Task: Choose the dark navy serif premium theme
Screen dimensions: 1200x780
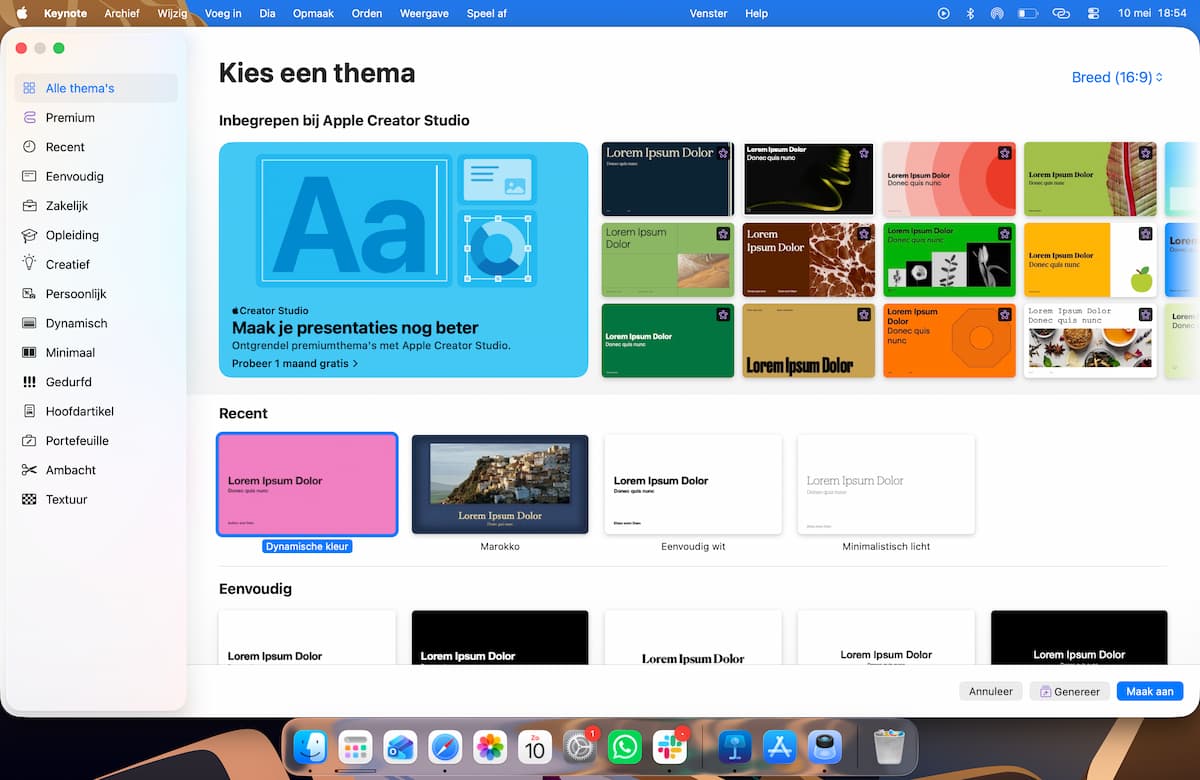Action: tap(667, 179)
